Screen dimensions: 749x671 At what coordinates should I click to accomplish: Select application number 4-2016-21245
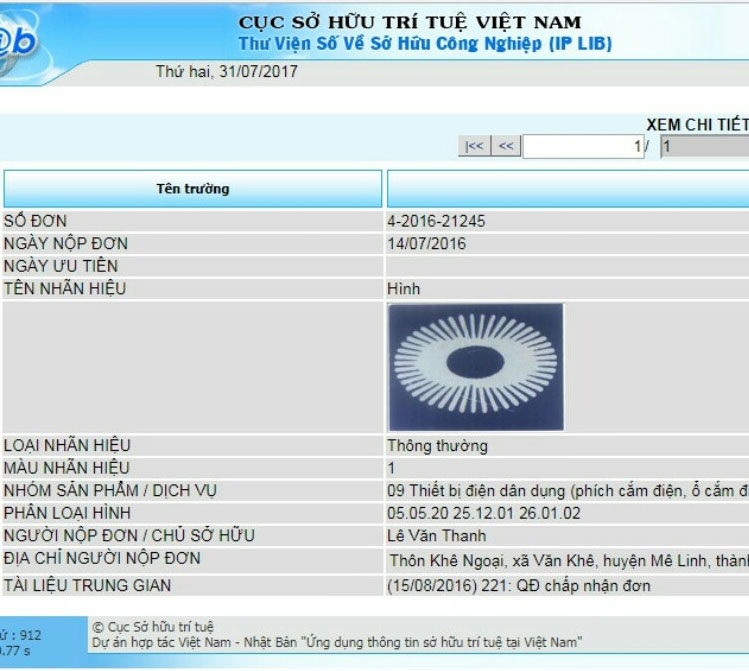click(x=436, y=221)
